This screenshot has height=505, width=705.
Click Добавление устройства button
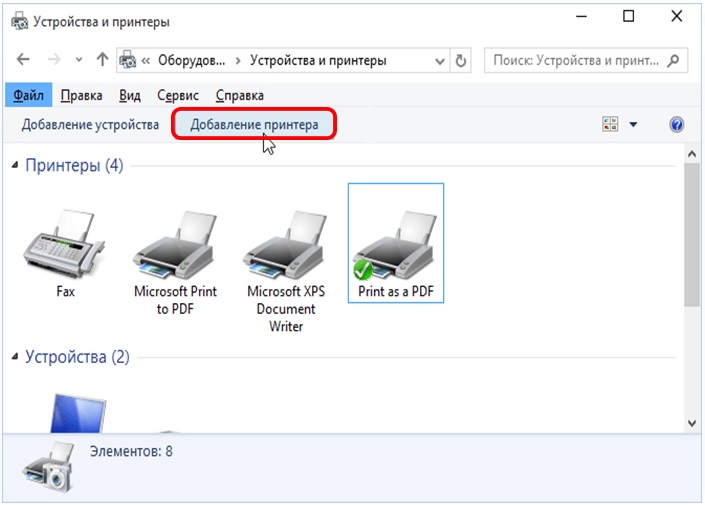(x=90, y=124)
